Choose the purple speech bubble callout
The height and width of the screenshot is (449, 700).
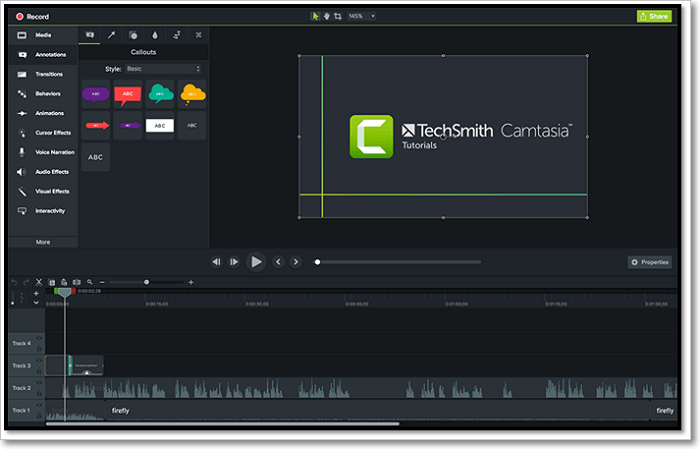(96, 94)
